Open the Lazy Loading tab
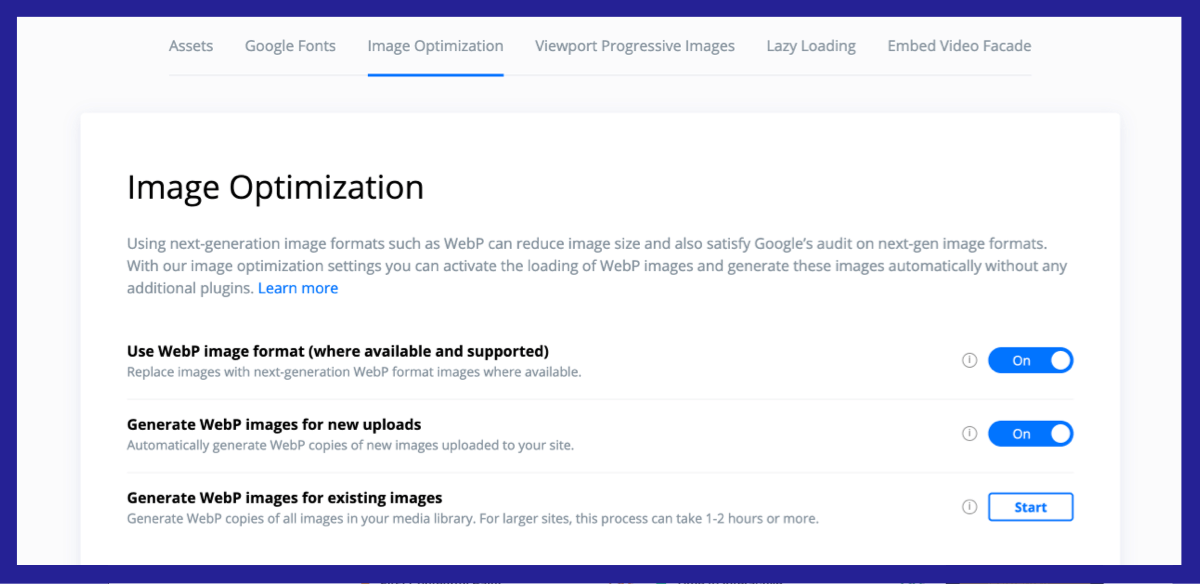 (x=811, y=46)
